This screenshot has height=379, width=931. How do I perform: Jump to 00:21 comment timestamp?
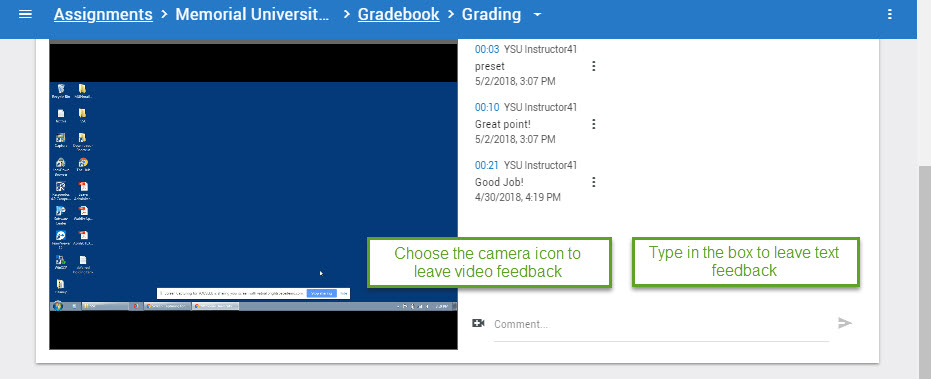point(487,165)
